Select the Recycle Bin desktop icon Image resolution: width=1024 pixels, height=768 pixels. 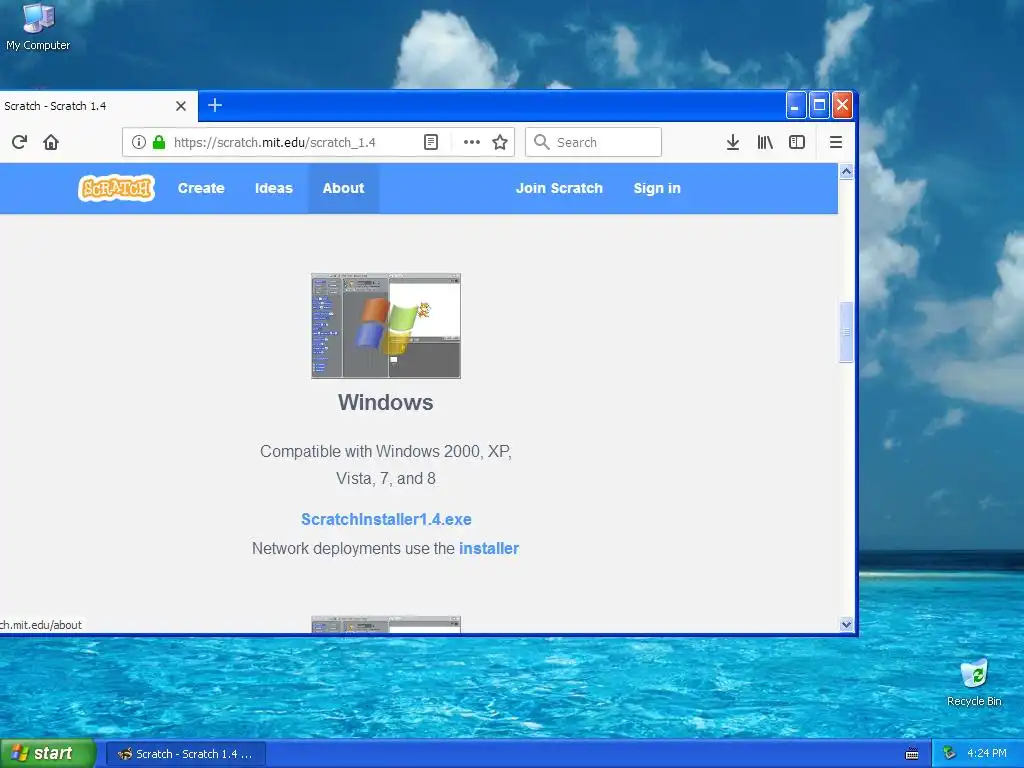pyautogui.click(x=974, y=683)
